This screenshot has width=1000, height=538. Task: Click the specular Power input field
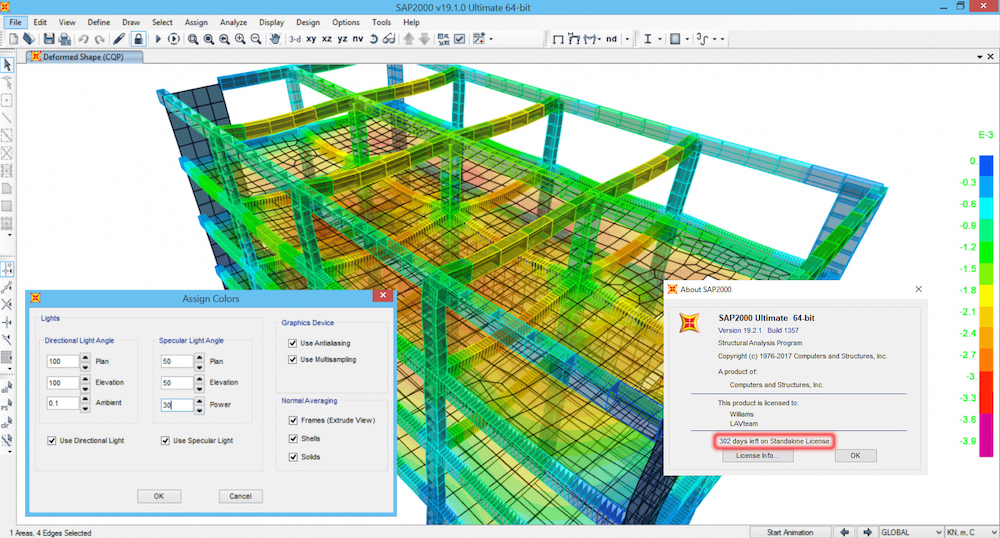click(175, 404)
